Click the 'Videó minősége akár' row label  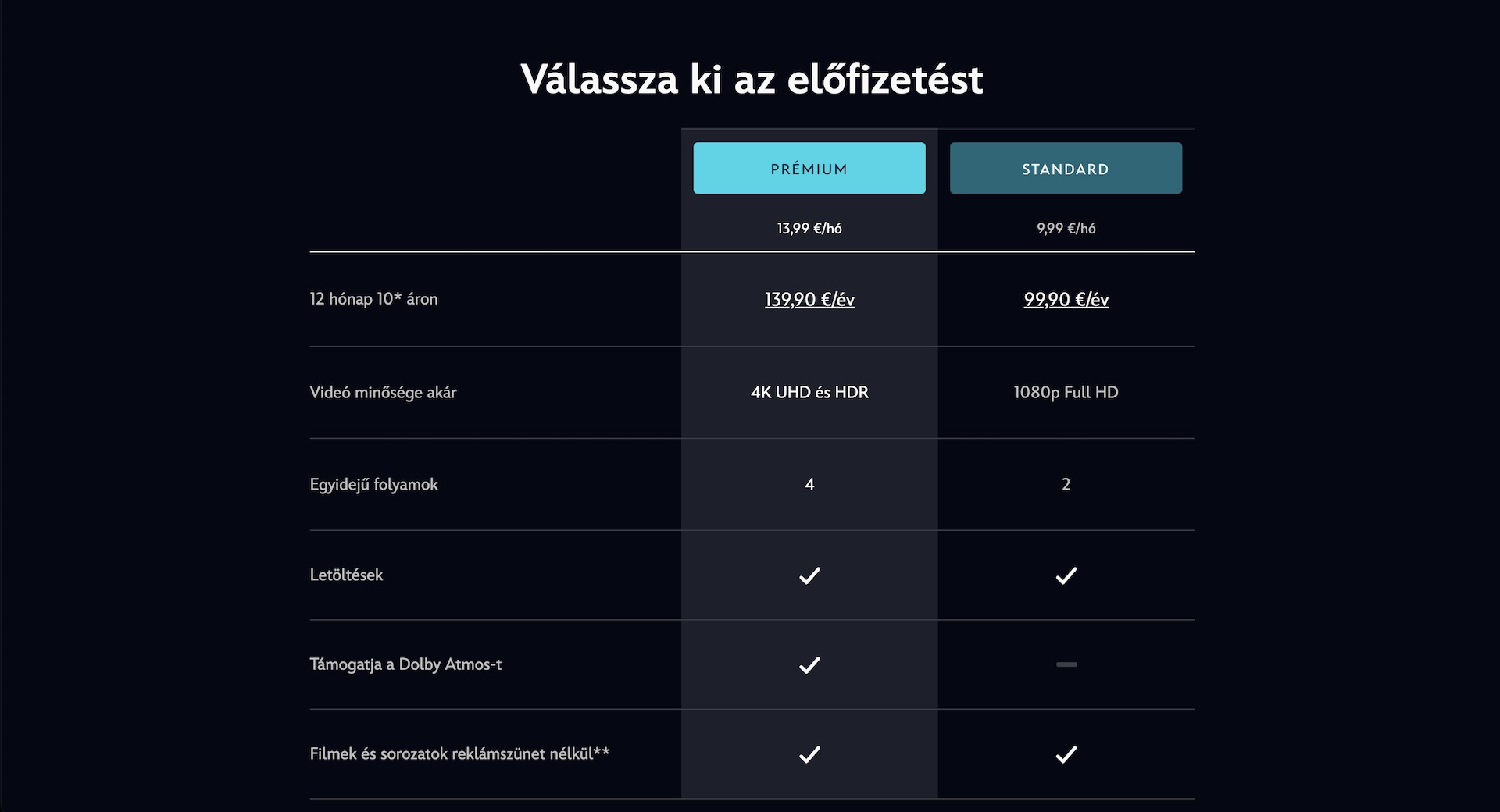pyautogui.click(x=383, y=392)
